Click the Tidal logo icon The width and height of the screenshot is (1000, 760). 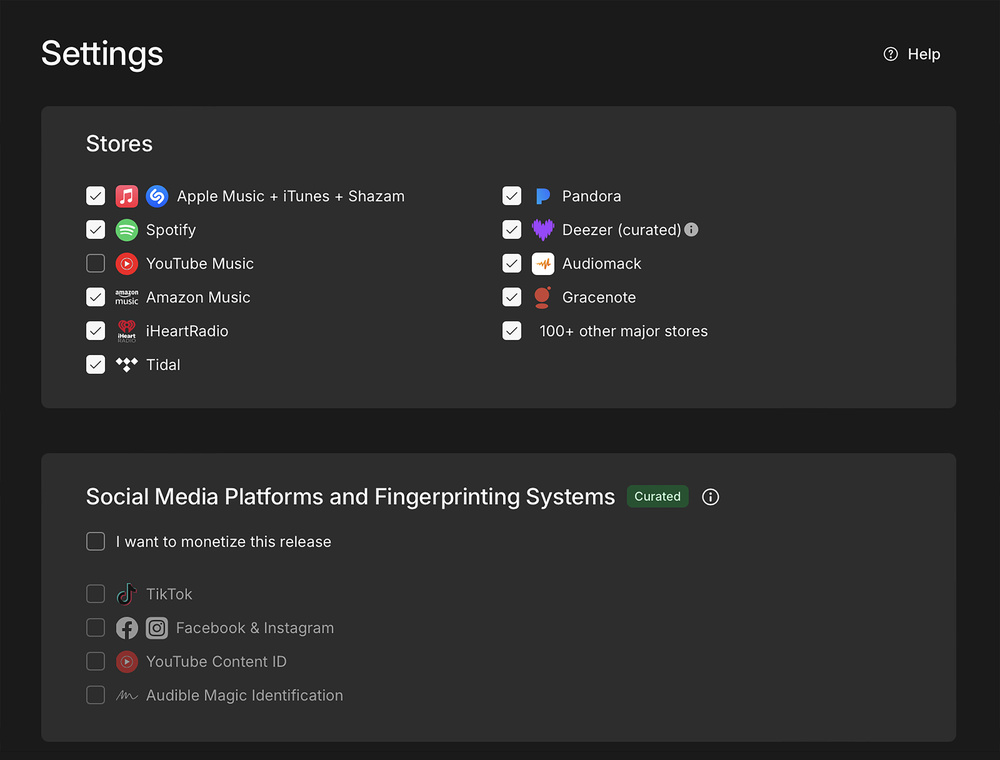[x=126, y=365]
